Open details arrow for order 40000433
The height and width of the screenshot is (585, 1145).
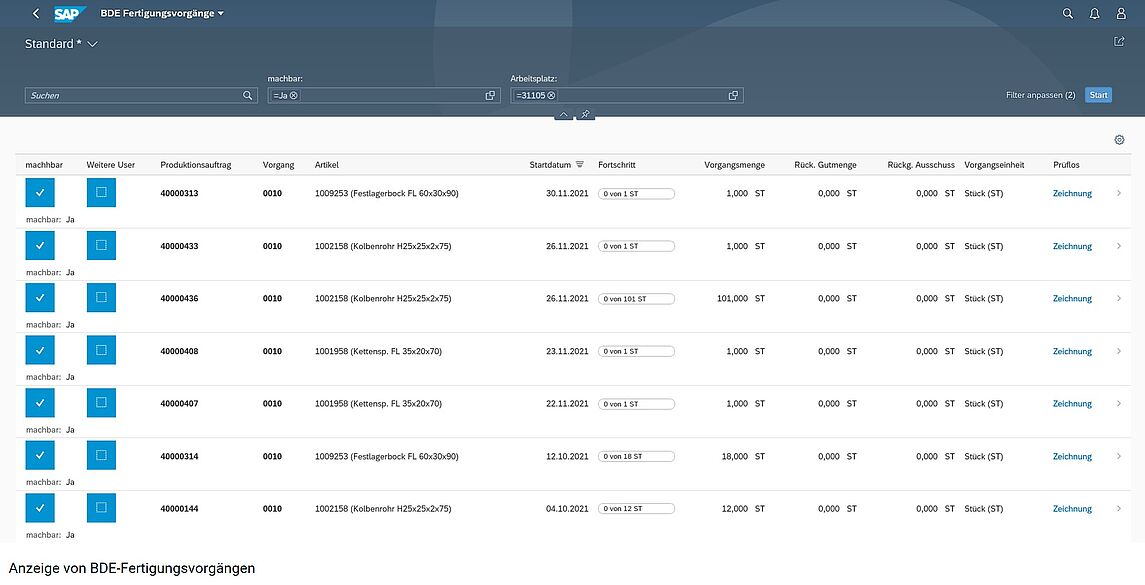1119,246
